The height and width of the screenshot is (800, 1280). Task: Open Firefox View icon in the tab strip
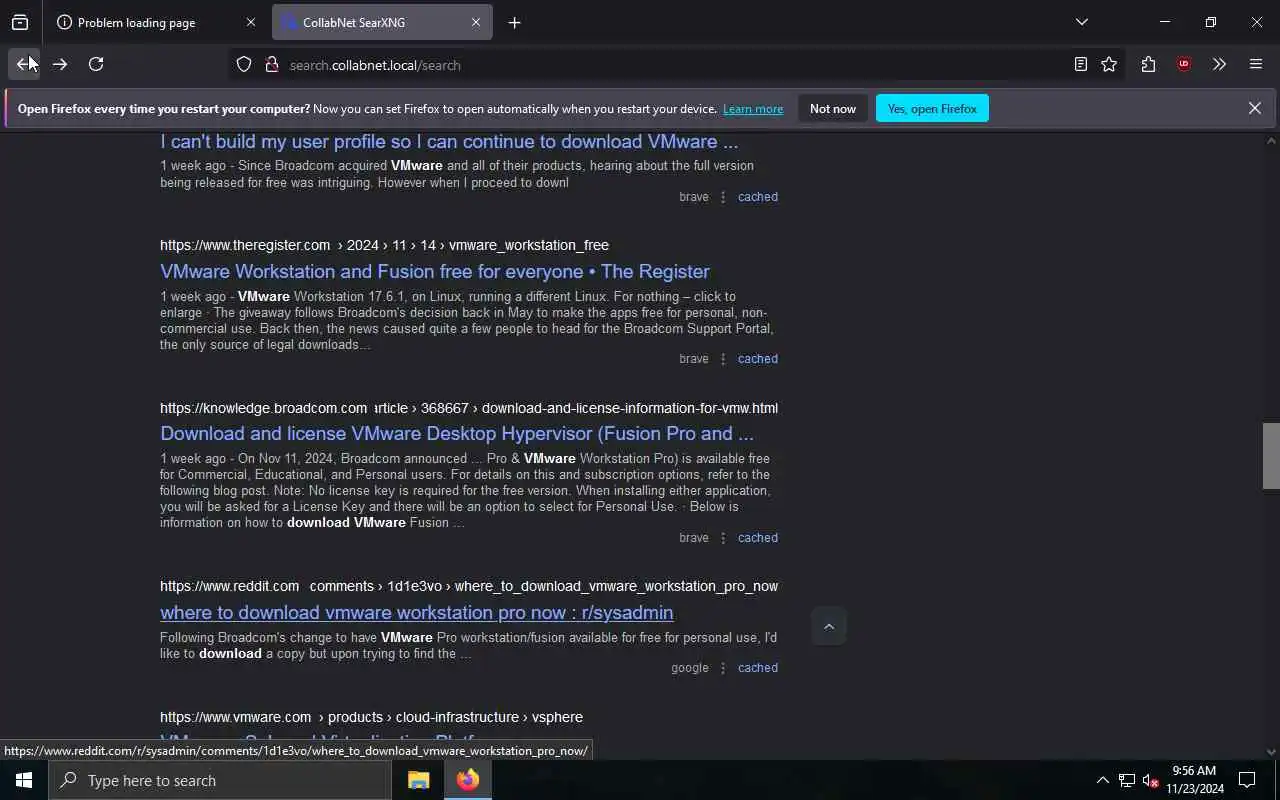20,22
